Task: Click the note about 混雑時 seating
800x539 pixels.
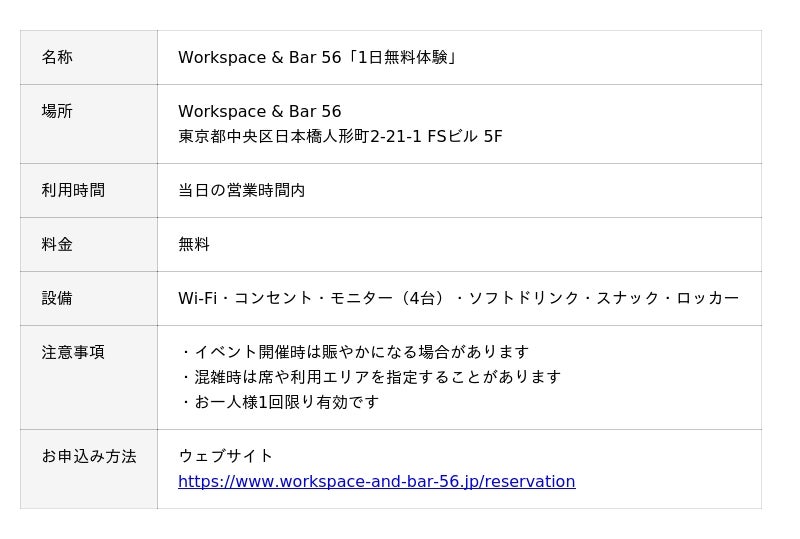Action: point(371,378)
